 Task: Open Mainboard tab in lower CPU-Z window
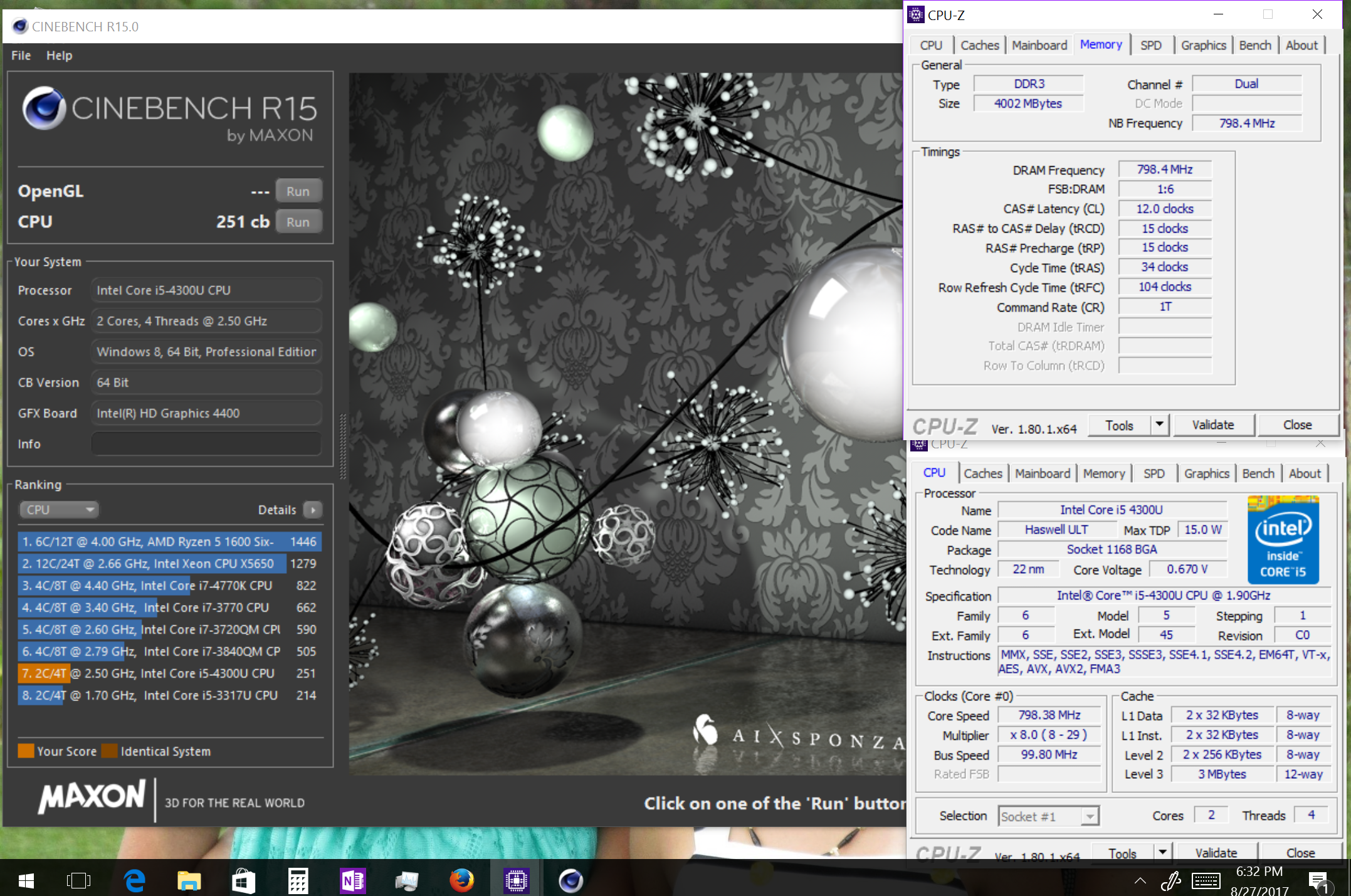pos(1043,473)
